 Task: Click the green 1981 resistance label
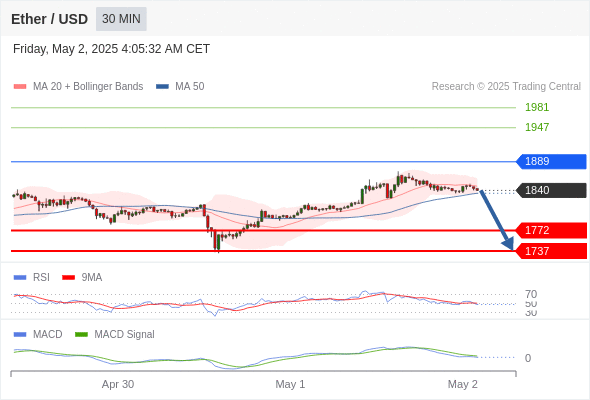tap(537, 107)
